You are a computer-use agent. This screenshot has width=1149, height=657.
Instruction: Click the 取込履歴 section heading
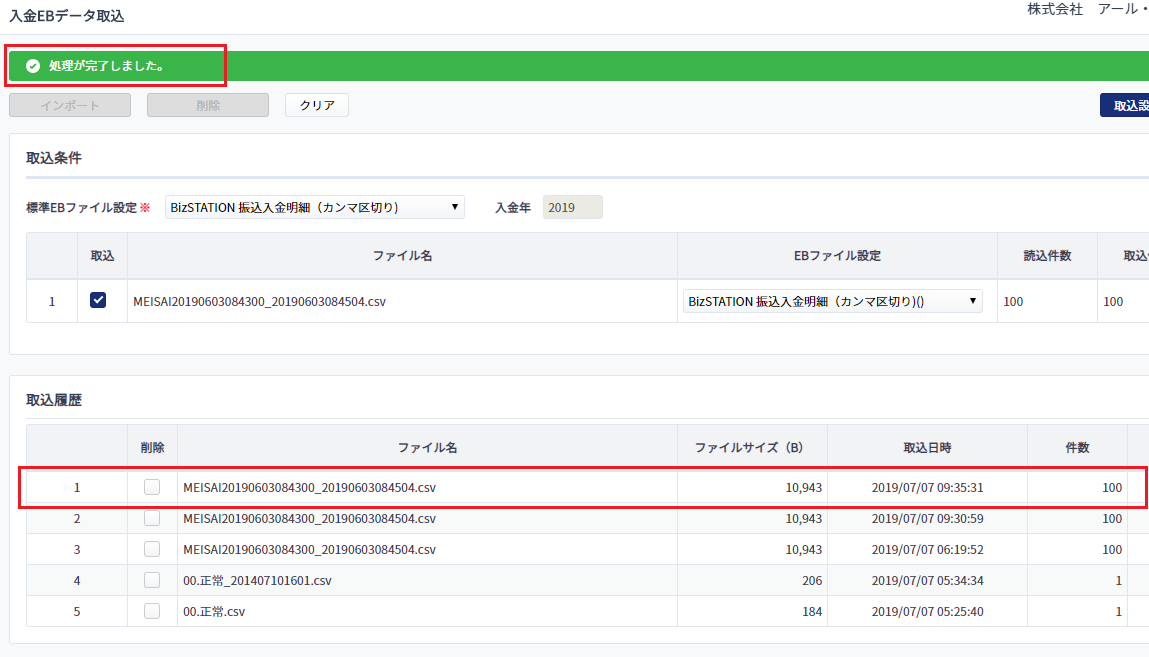pyautogui.click(x=54, y=400)
